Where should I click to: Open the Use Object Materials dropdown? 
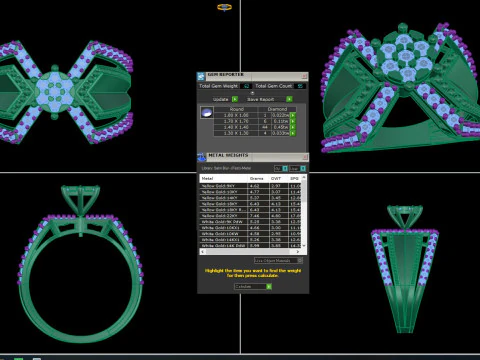pyautogui.click(x=278, y=260)
